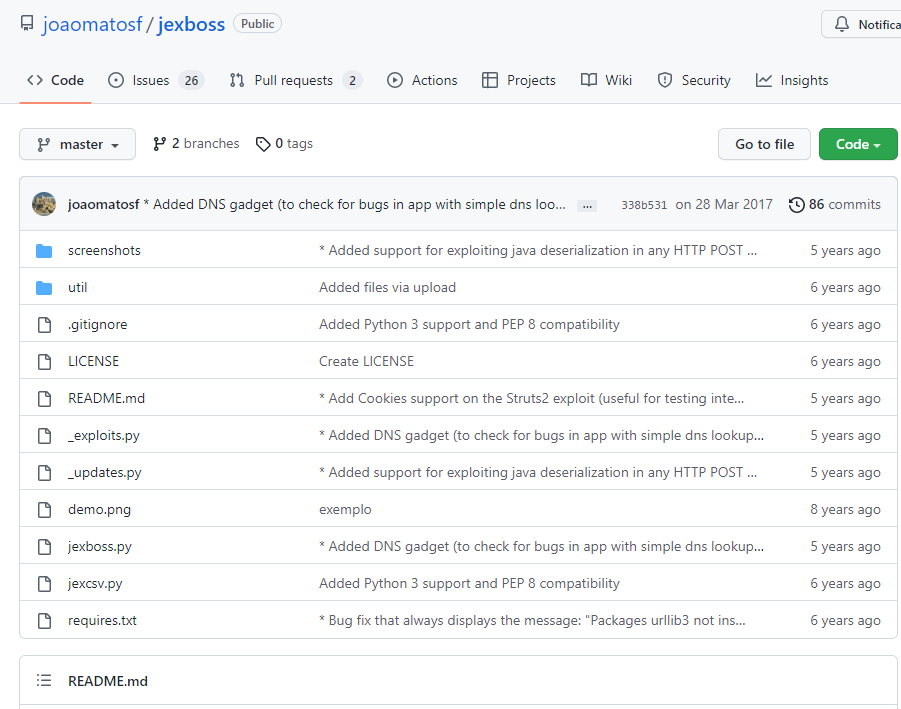Screen dimensions: 901x709
Task: Click the README.md heading at bottom
Action: 107,681
